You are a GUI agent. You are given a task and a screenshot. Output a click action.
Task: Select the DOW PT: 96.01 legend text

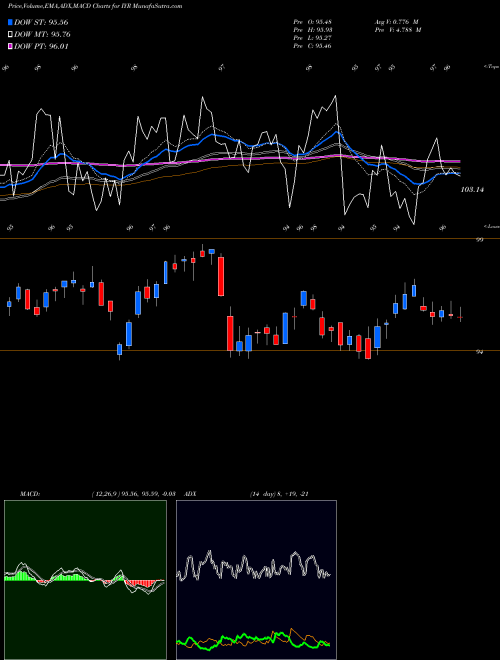point(41,46)
